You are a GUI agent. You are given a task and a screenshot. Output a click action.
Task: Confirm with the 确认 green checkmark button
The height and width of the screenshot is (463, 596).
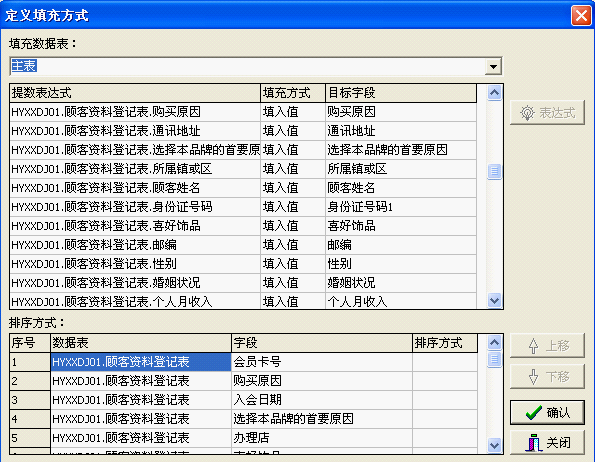[x=547, y=412]
